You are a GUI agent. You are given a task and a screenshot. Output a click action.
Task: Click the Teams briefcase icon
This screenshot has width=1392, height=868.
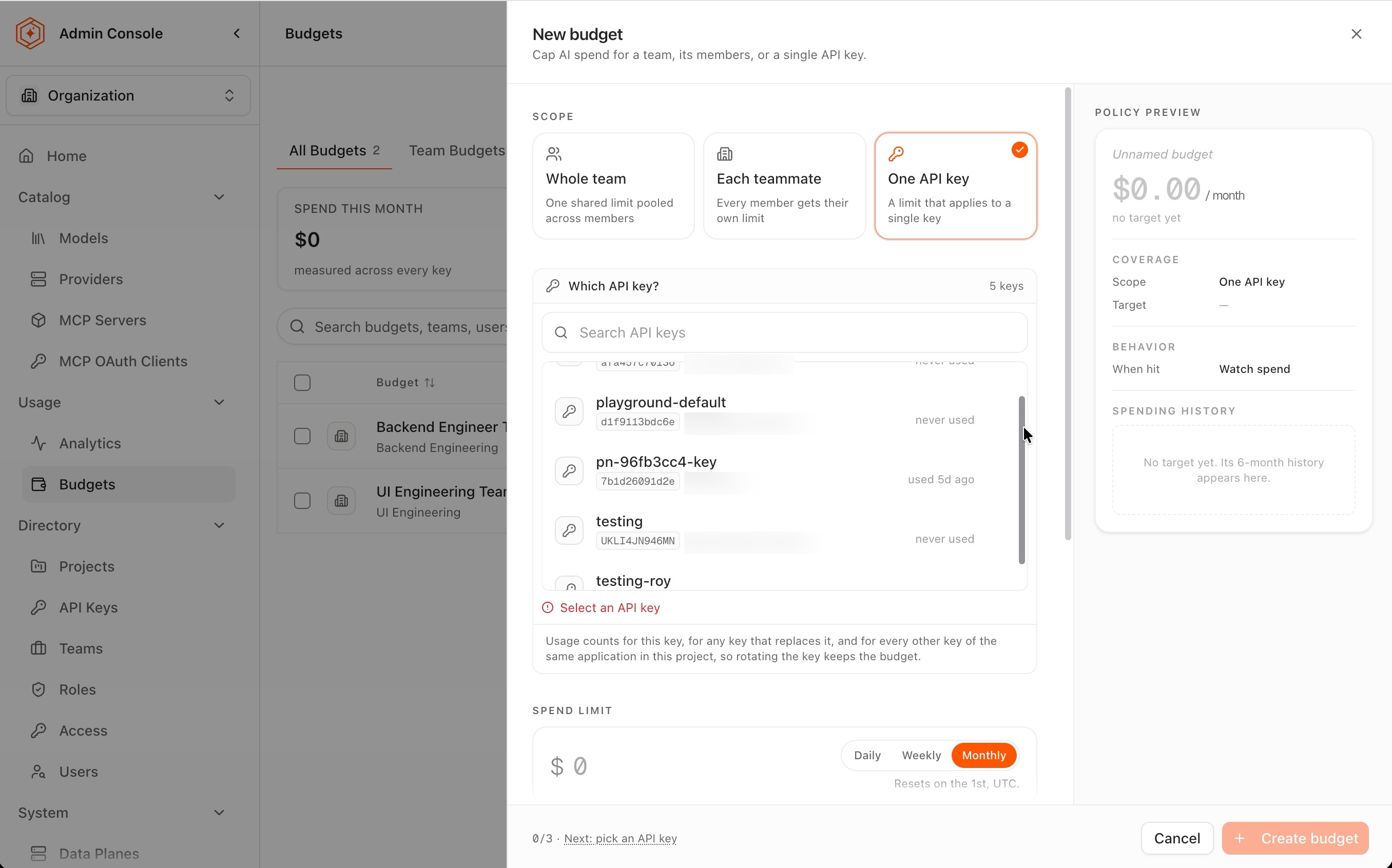coord(38,648)
